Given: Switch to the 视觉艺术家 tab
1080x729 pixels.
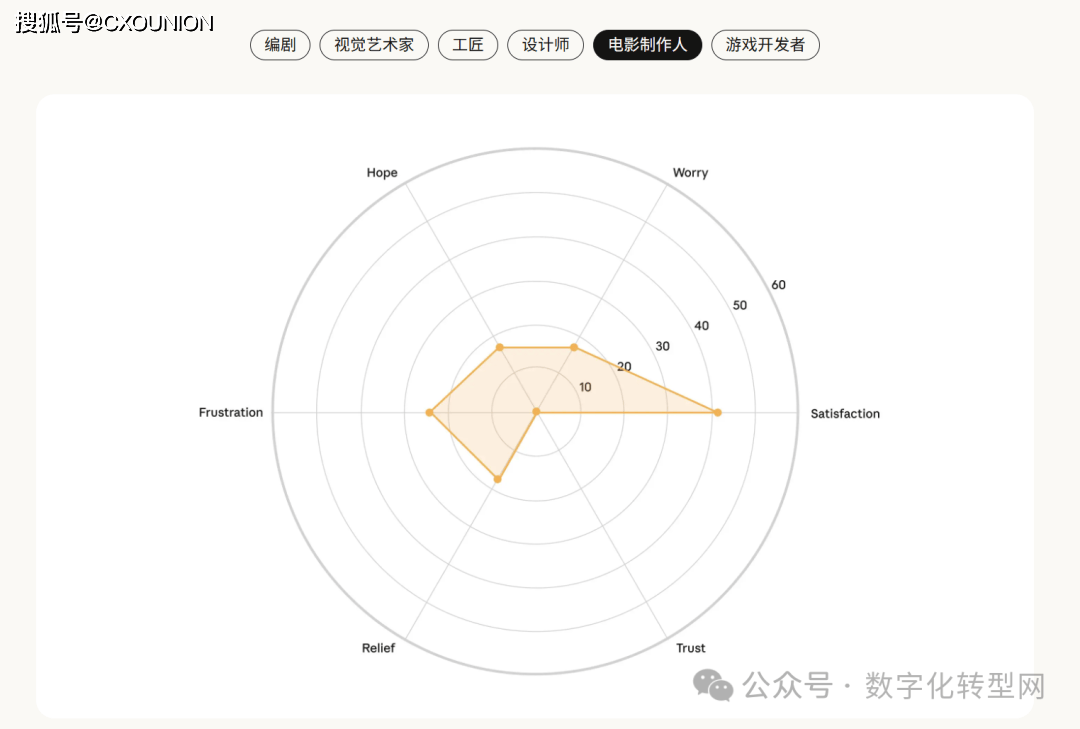Looking at the screenshot, I should 374,45.
